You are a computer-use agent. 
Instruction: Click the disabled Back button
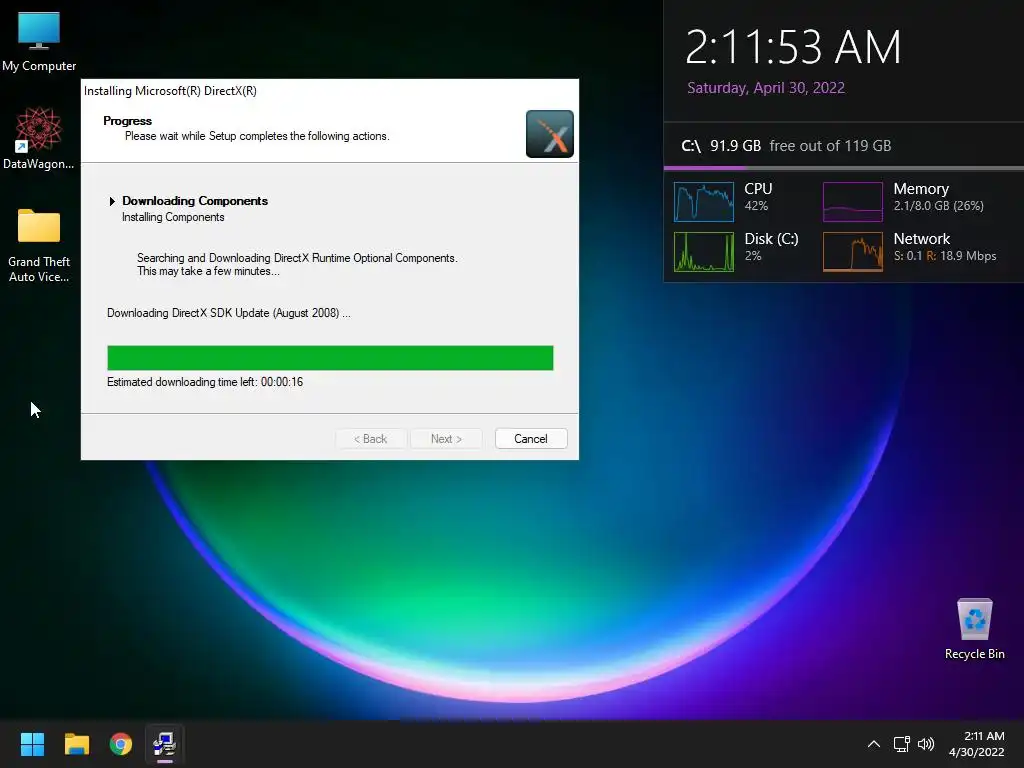(x=370, y=439)
